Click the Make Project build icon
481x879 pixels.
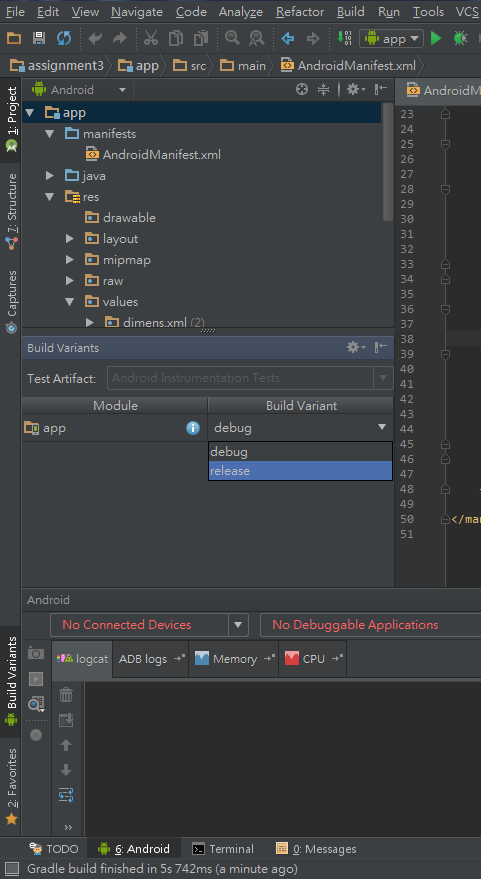pos(344,38)
